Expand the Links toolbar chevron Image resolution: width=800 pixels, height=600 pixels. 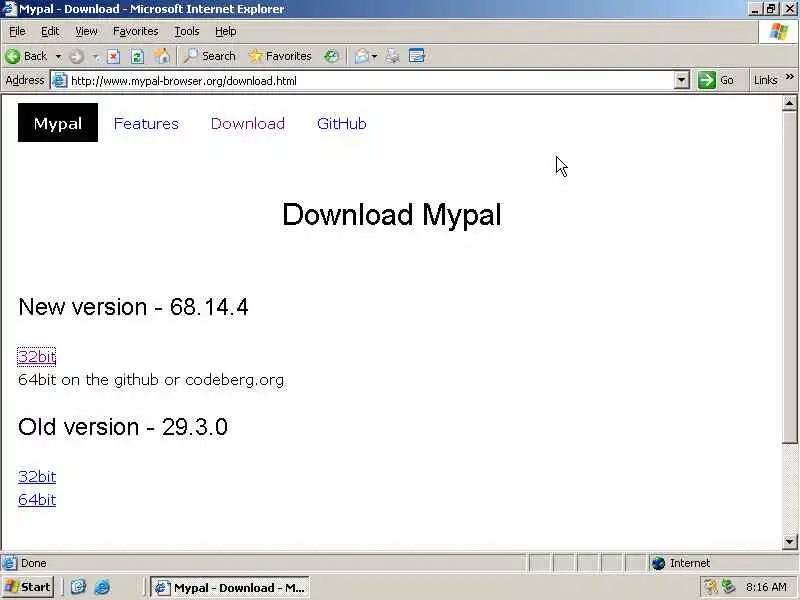[x=790, y=78]
